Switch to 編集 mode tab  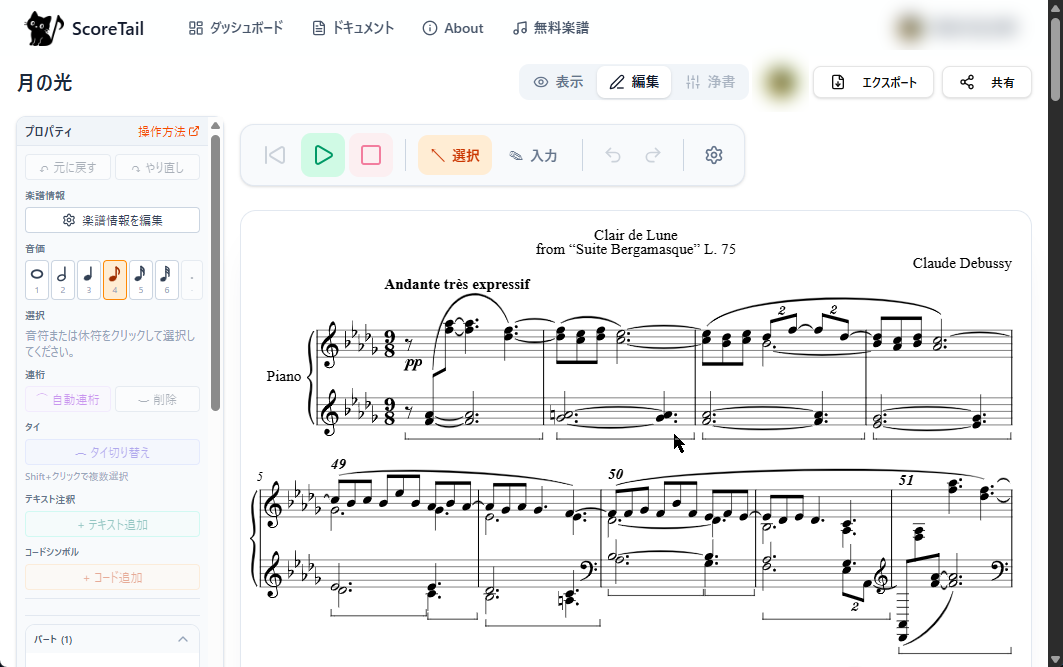pos(634,82)
